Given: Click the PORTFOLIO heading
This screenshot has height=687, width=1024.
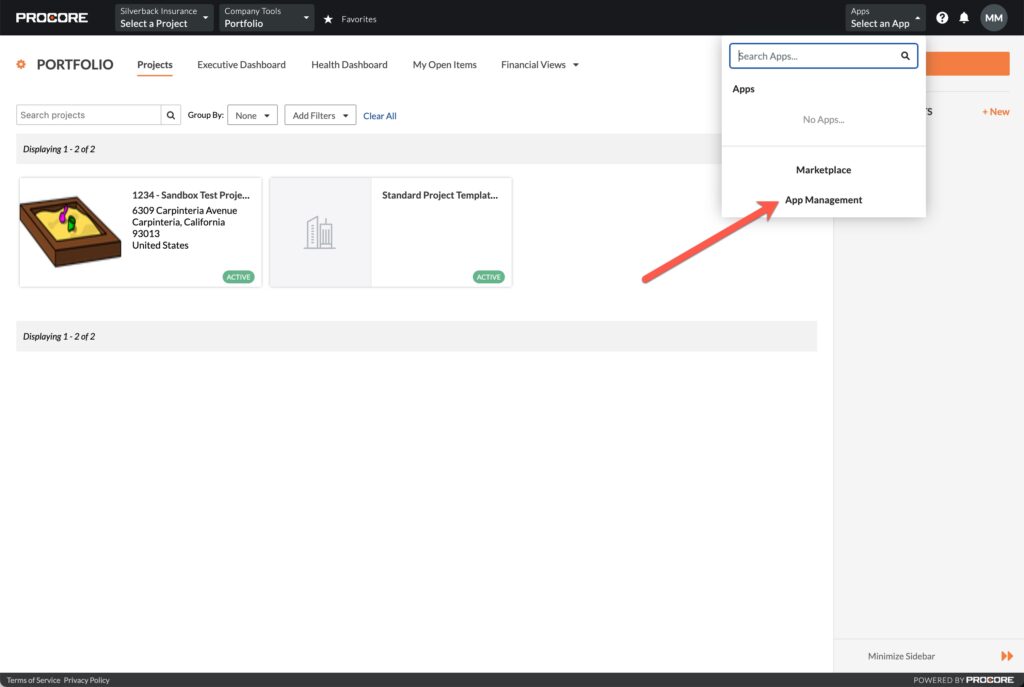Looking at the screenshot, I should point(75,65).
